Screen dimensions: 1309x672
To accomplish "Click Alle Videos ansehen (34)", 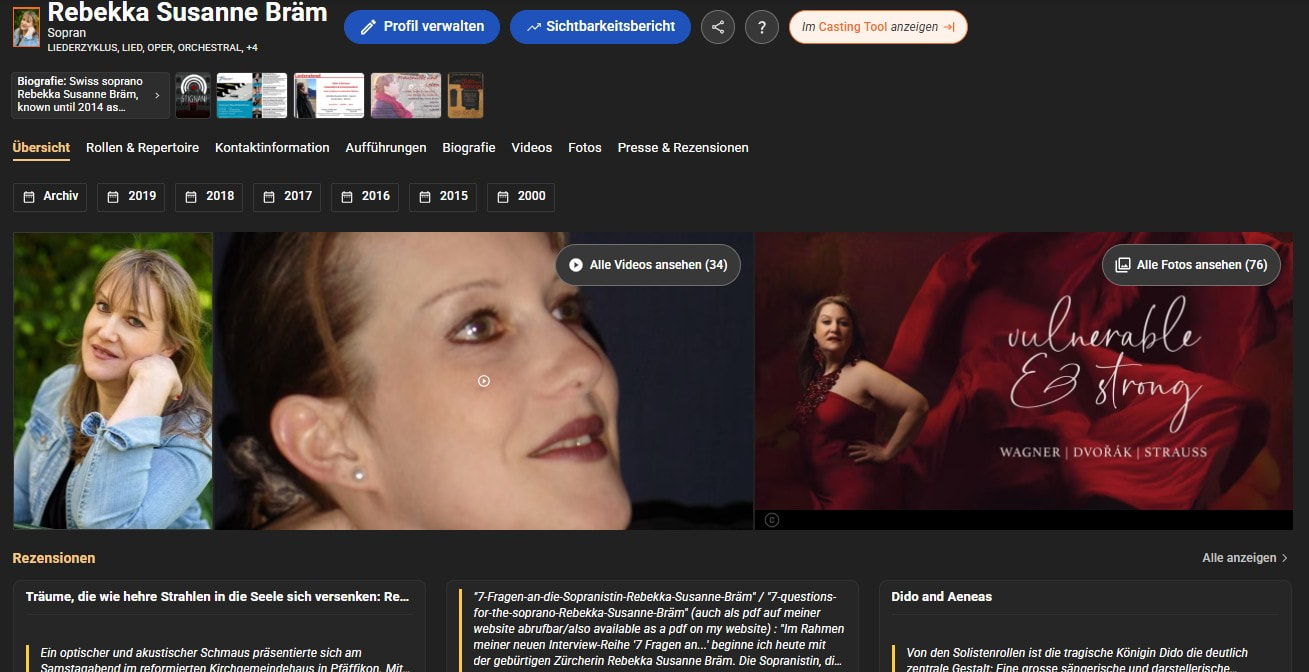I will click(648, 265).
